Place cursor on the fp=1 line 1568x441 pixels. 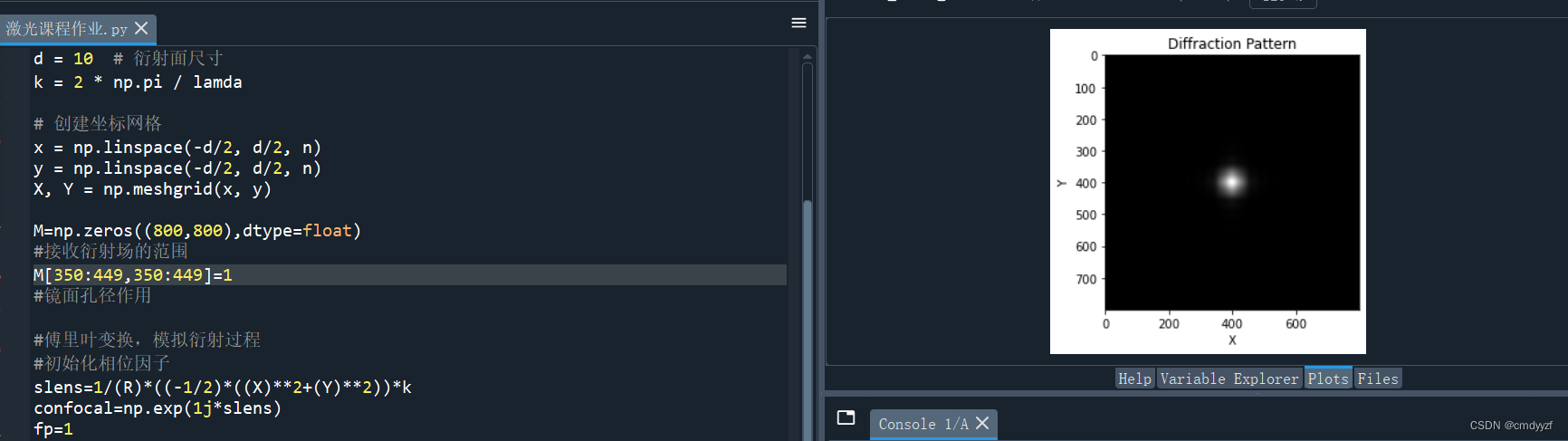[x=53, y=429]
